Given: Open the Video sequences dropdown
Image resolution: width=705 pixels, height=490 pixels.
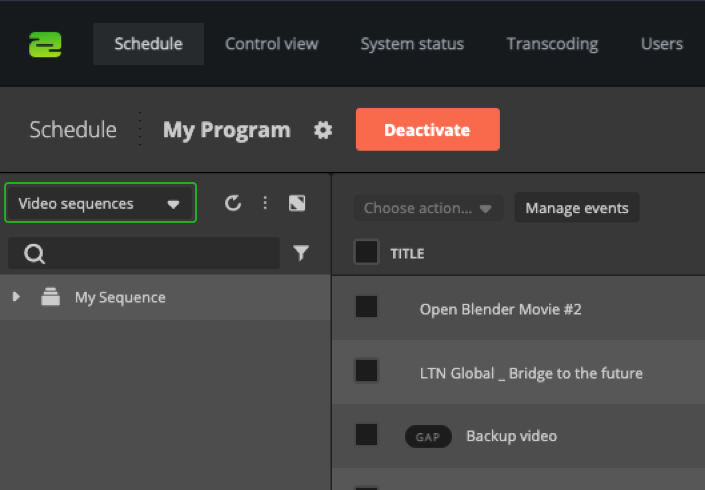Looking at the screenshot, I should click(100, 203).
